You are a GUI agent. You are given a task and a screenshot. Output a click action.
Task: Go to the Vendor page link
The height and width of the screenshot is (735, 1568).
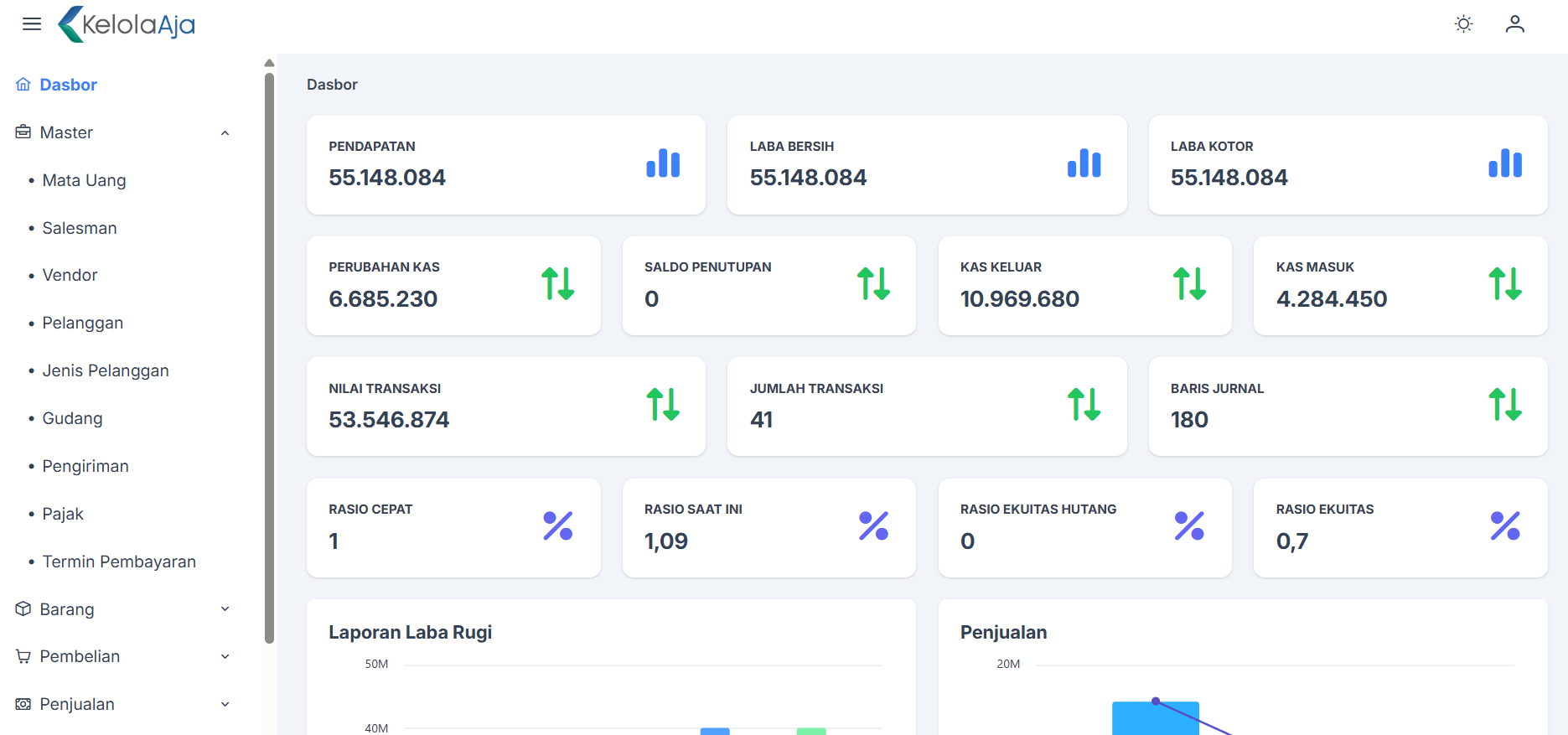(70, 275)
